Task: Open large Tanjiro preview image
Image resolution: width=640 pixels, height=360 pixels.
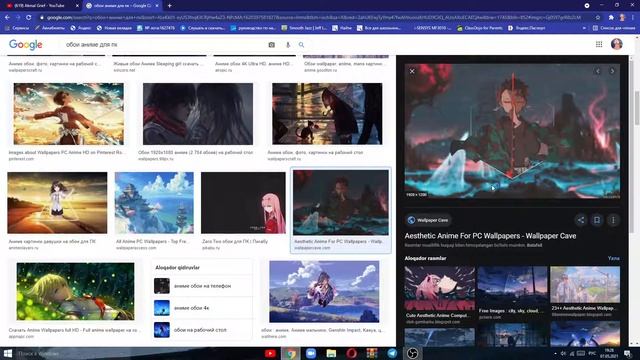Action: pos(512,131)
